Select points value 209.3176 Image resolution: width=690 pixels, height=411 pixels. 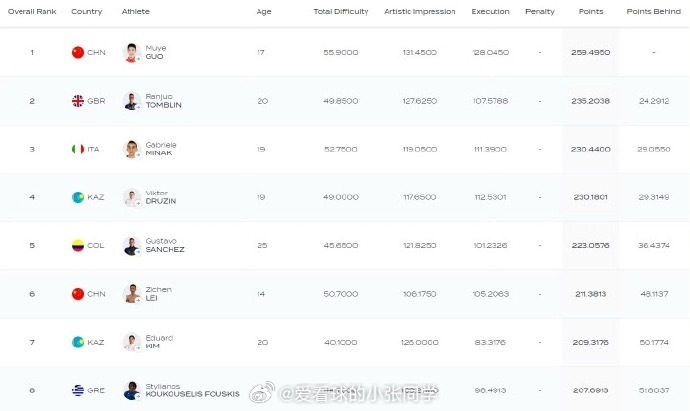coord(591,342)
